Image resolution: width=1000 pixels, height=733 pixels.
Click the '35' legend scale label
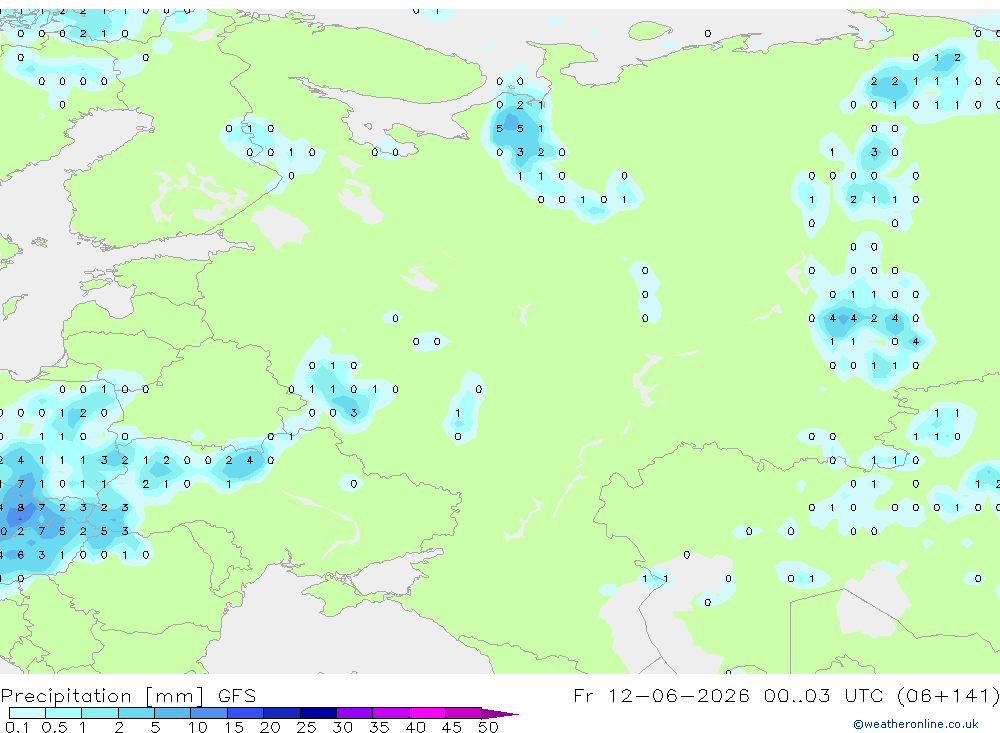point(379,727)
